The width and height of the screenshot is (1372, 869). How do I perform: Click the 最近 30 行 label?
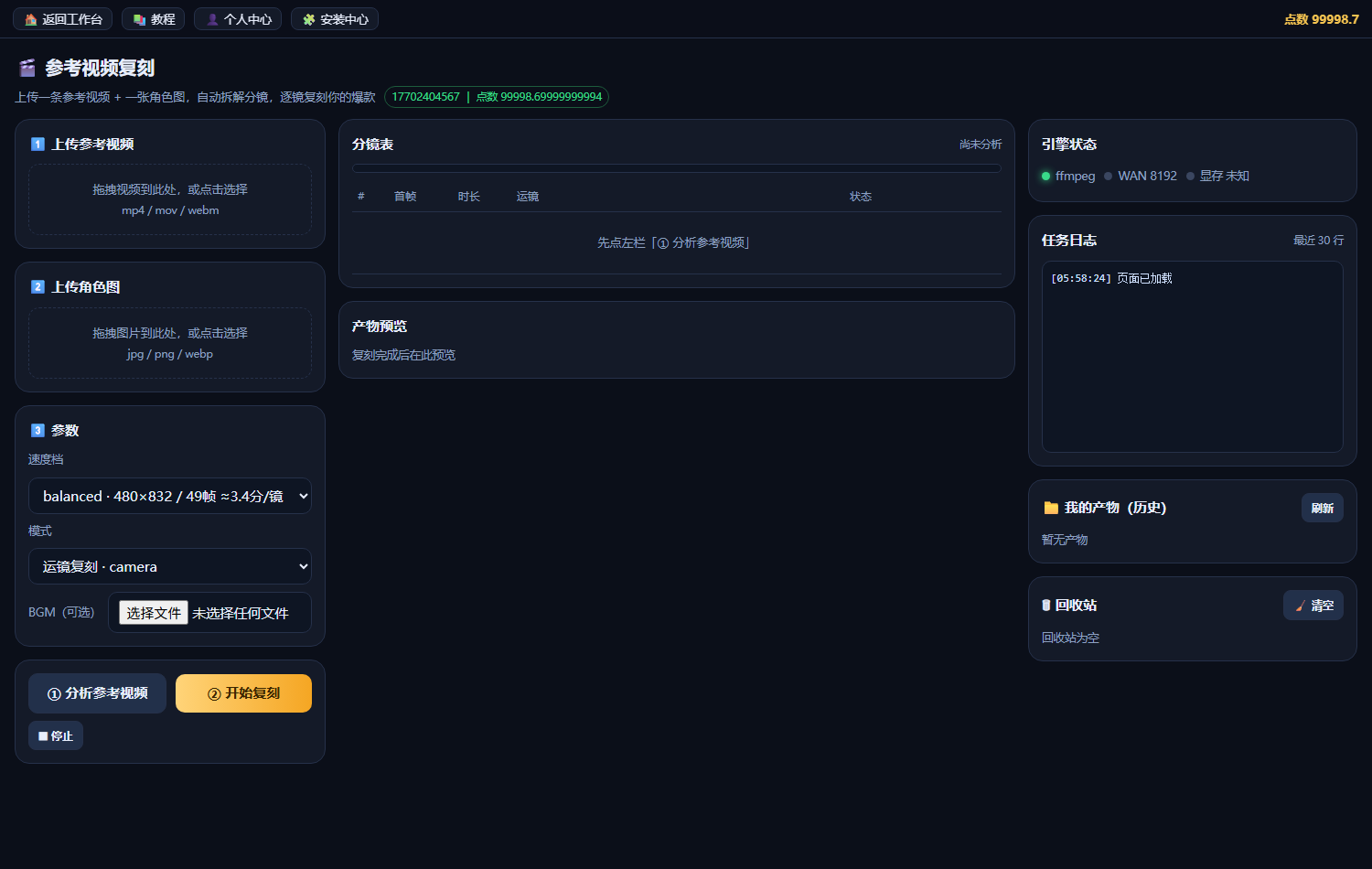pyautogui.click(x=1319, y=241)
